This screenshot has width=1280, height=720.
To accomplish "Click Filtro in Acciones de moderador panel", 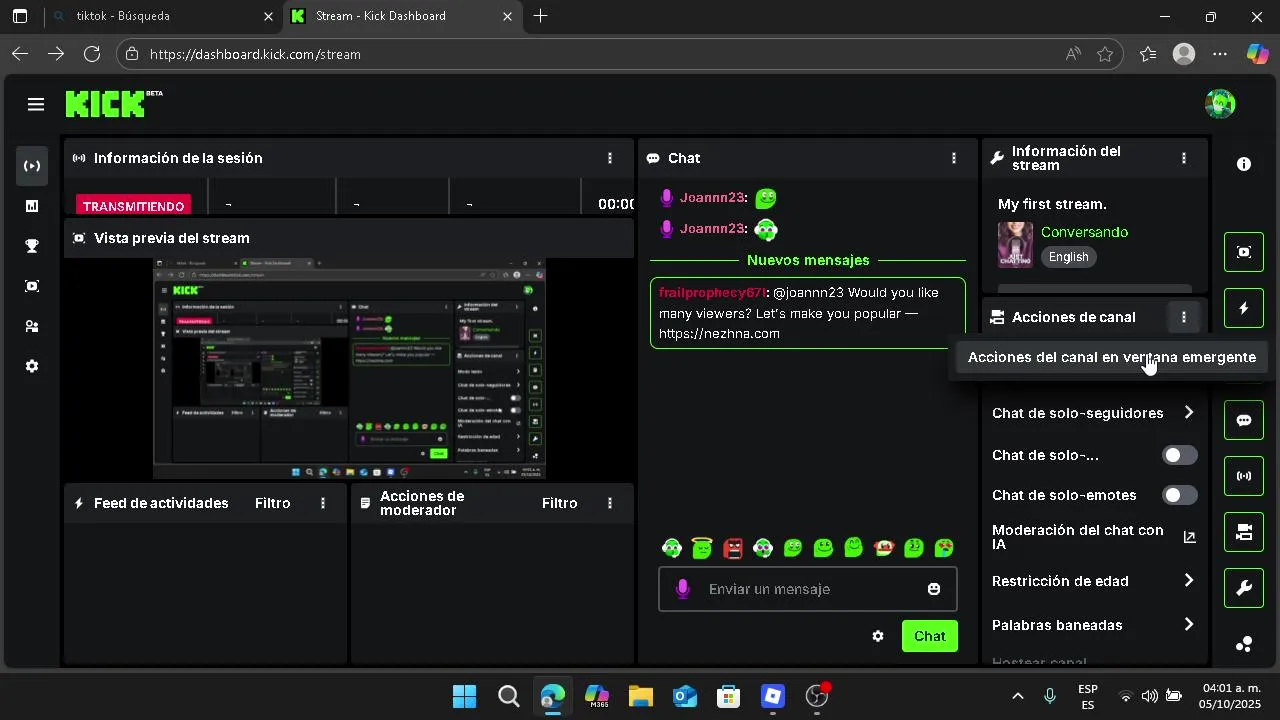I will coord(559,503).
